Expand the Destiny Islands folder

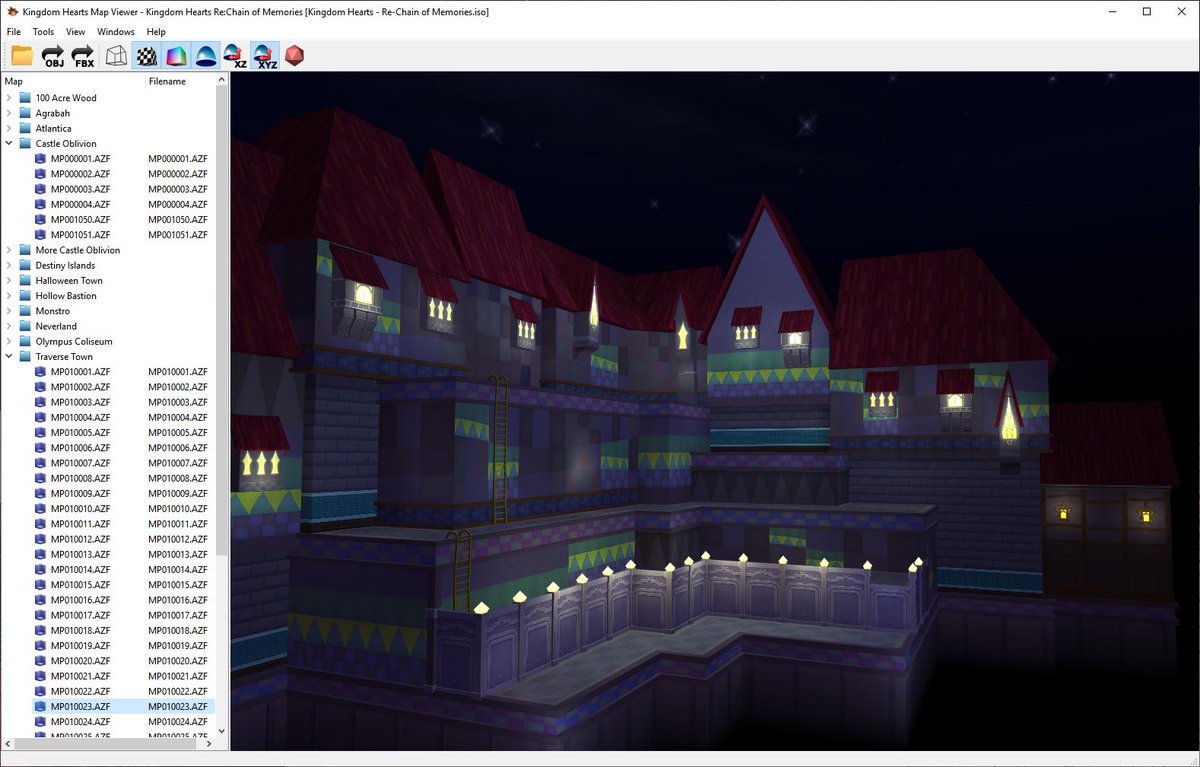[10, 265]
